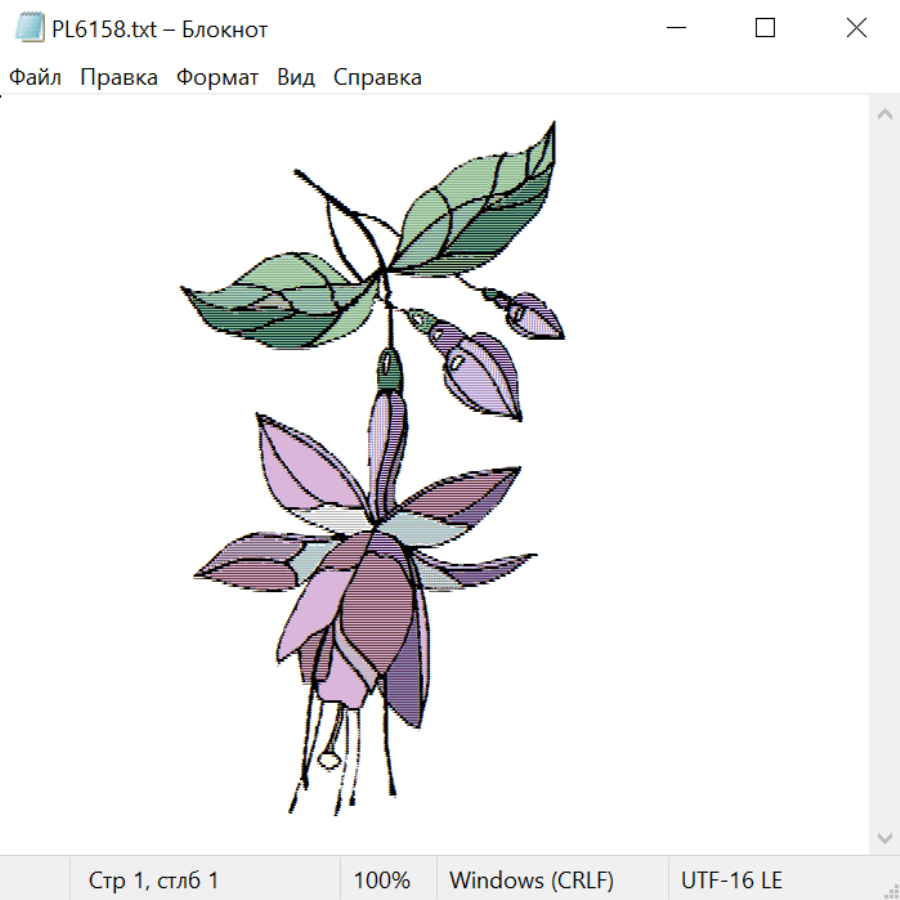Click the resize grip in bottom-right corner
Image resolution: width=900 pixels, height=900 pixels.
(891, 891)
